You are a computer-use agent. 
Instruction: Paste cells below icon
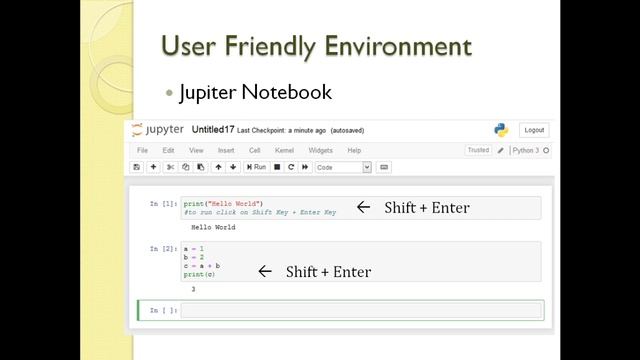[x=201, y=167]
